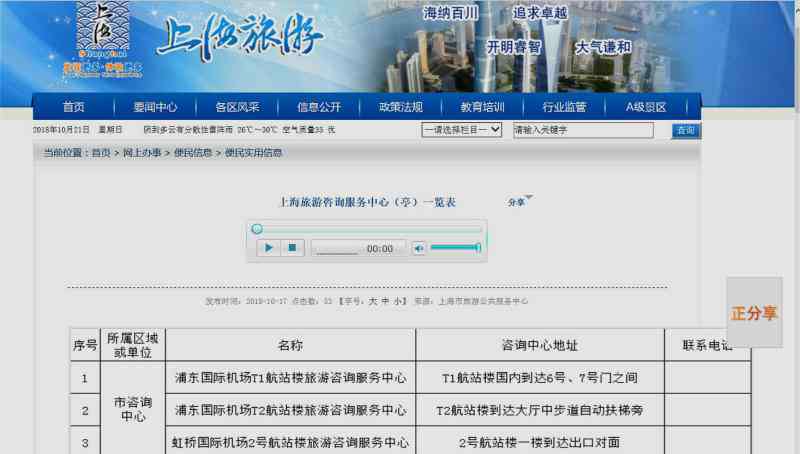Viewport: 800px width, 454px height.
Task: Click the 咨询中心地址 column header
Action: click(x=540, y=345)
